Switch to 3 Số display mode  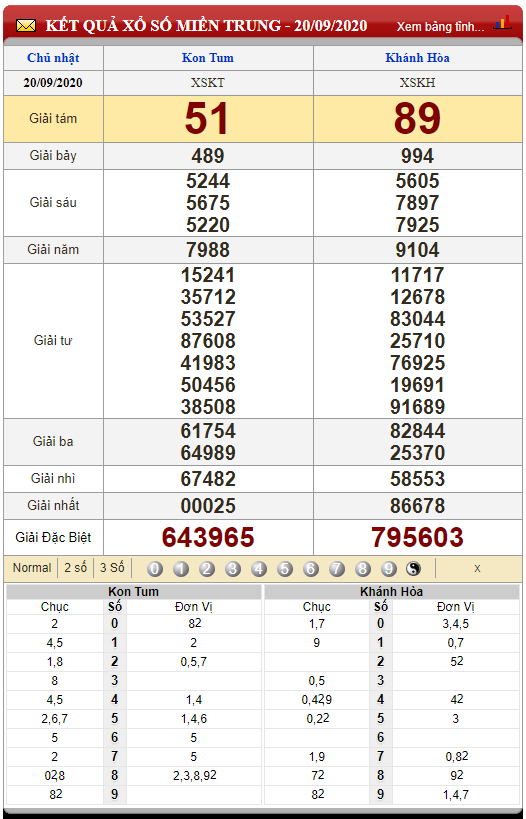[x=112, y=568]
